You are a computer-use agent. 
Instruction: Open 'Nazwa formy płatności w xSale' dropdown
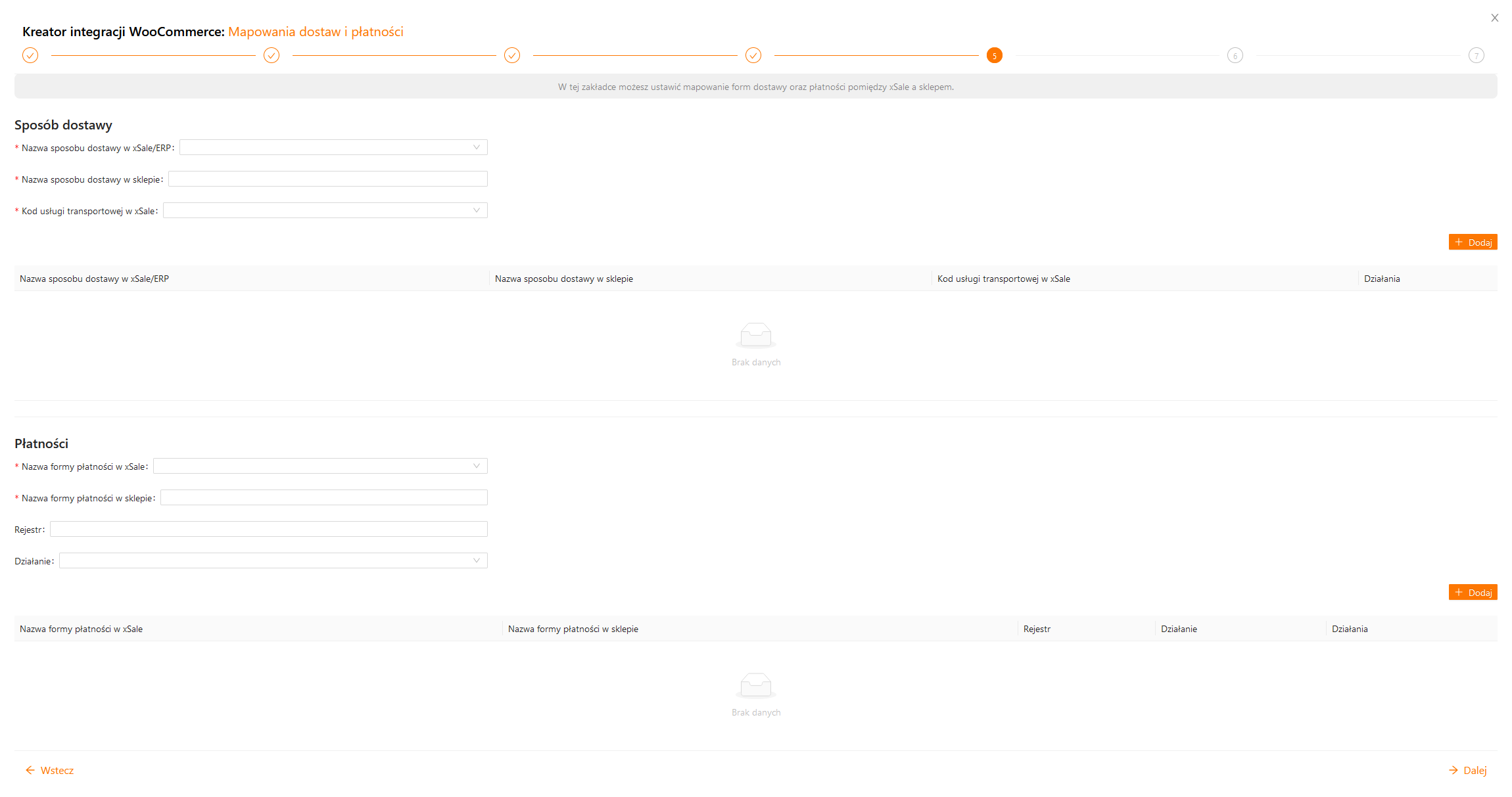tap(320, 466)
